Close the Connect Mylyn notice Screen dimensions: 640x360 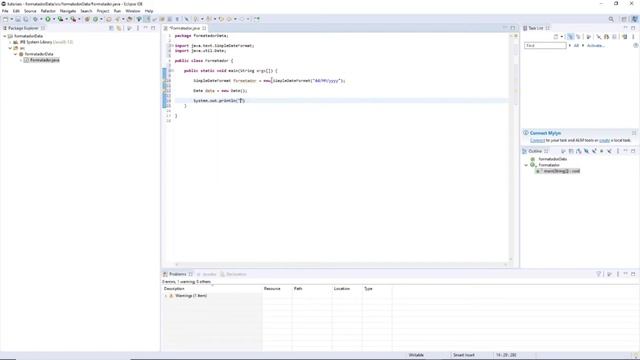coord(634,133)
